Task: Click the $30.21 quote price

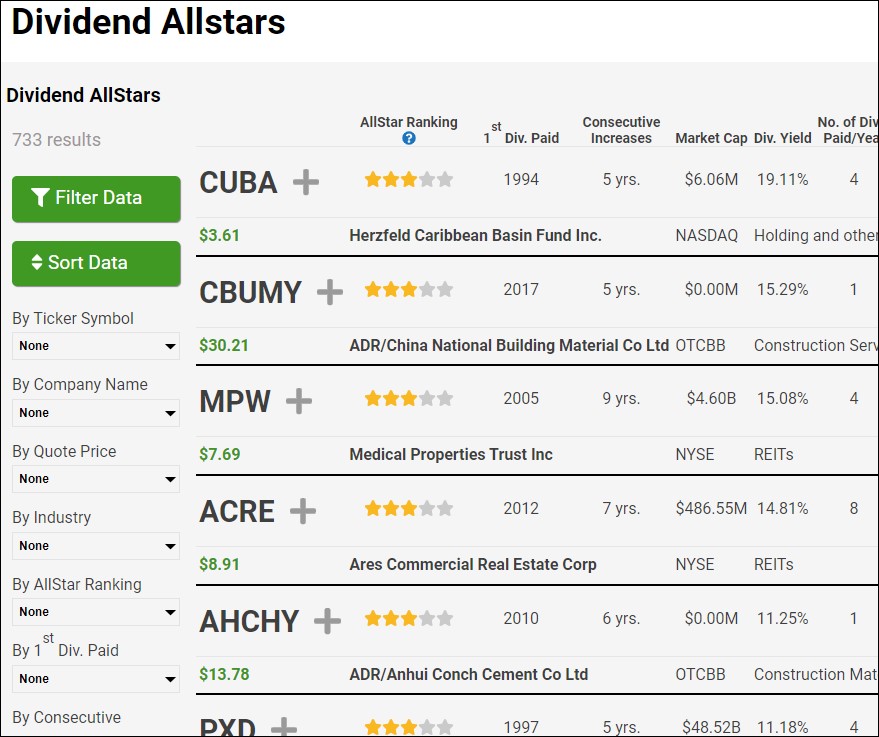Action: [224, 345]
